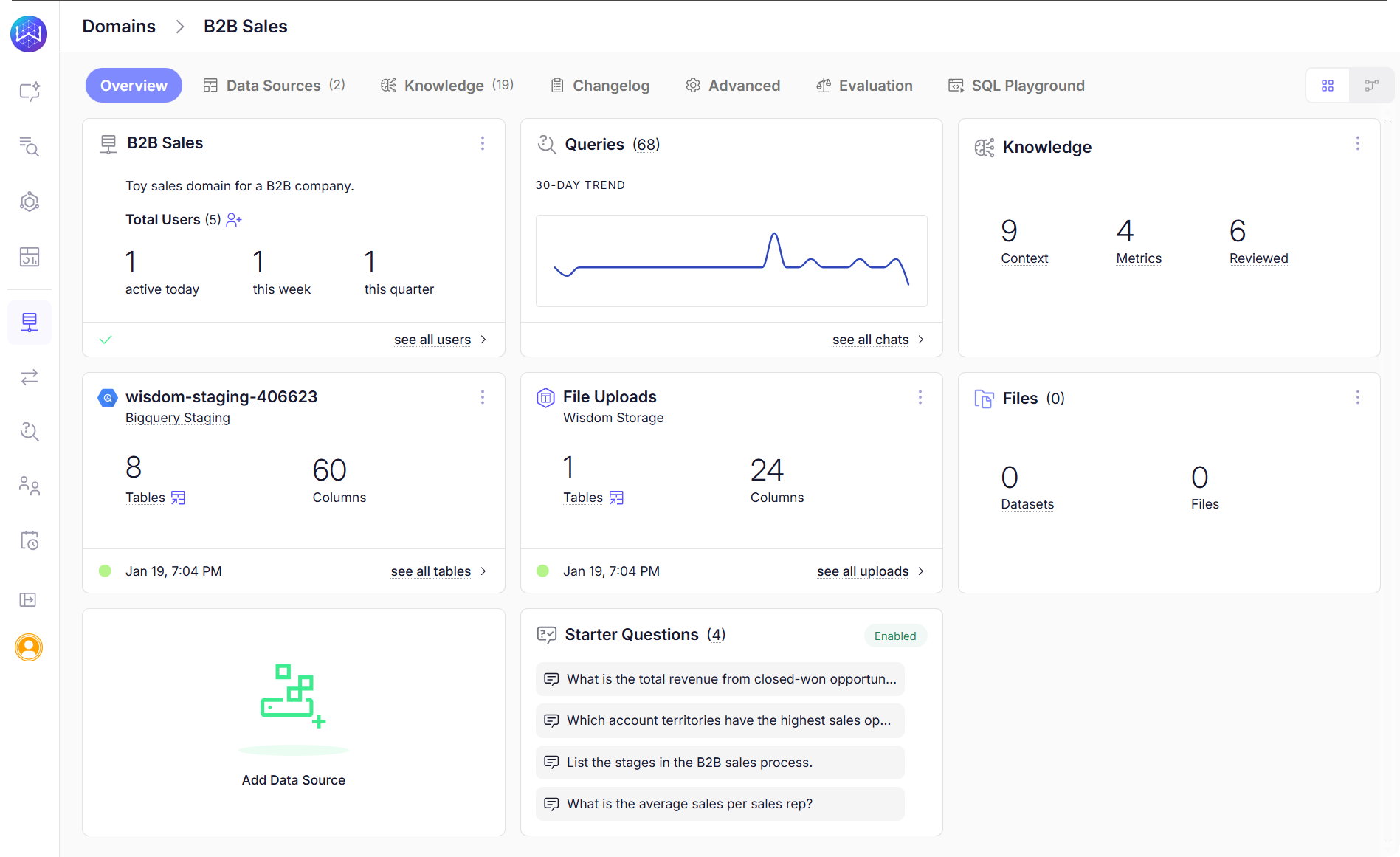Viewport: 1400px width, 857px height.
Task: Open the new chat icon in the sidebar
Action: pos(30,91)
